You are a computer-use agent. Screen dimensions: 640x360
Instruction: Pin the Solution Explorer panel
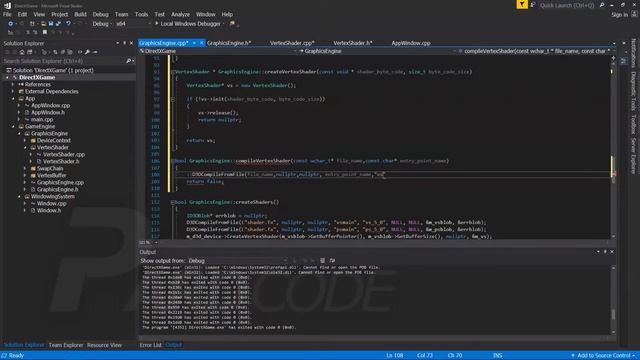[124, 43]
